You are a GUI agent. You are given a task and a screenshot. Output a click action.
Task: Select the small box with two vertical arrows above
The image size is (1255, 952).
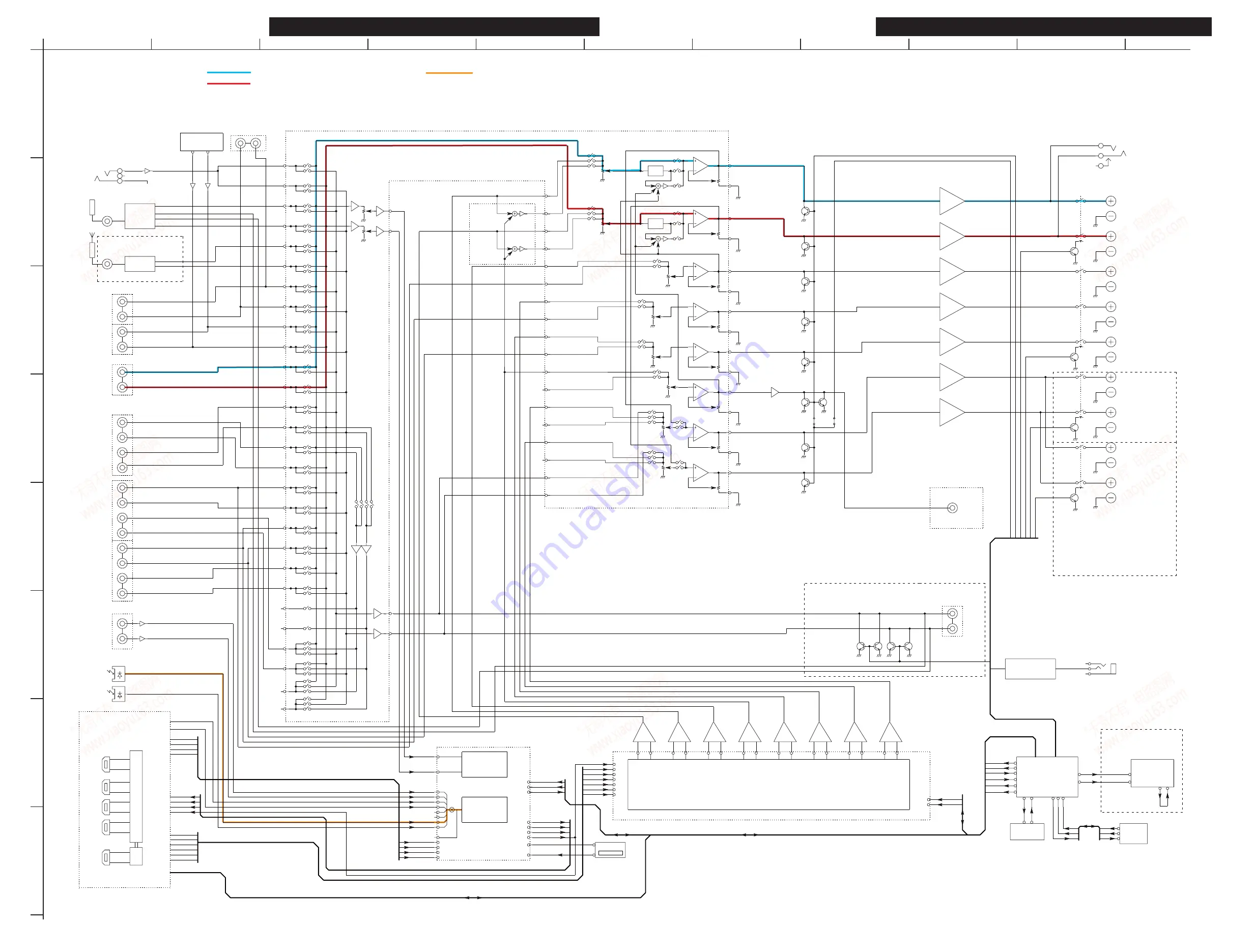point(1028,832)
